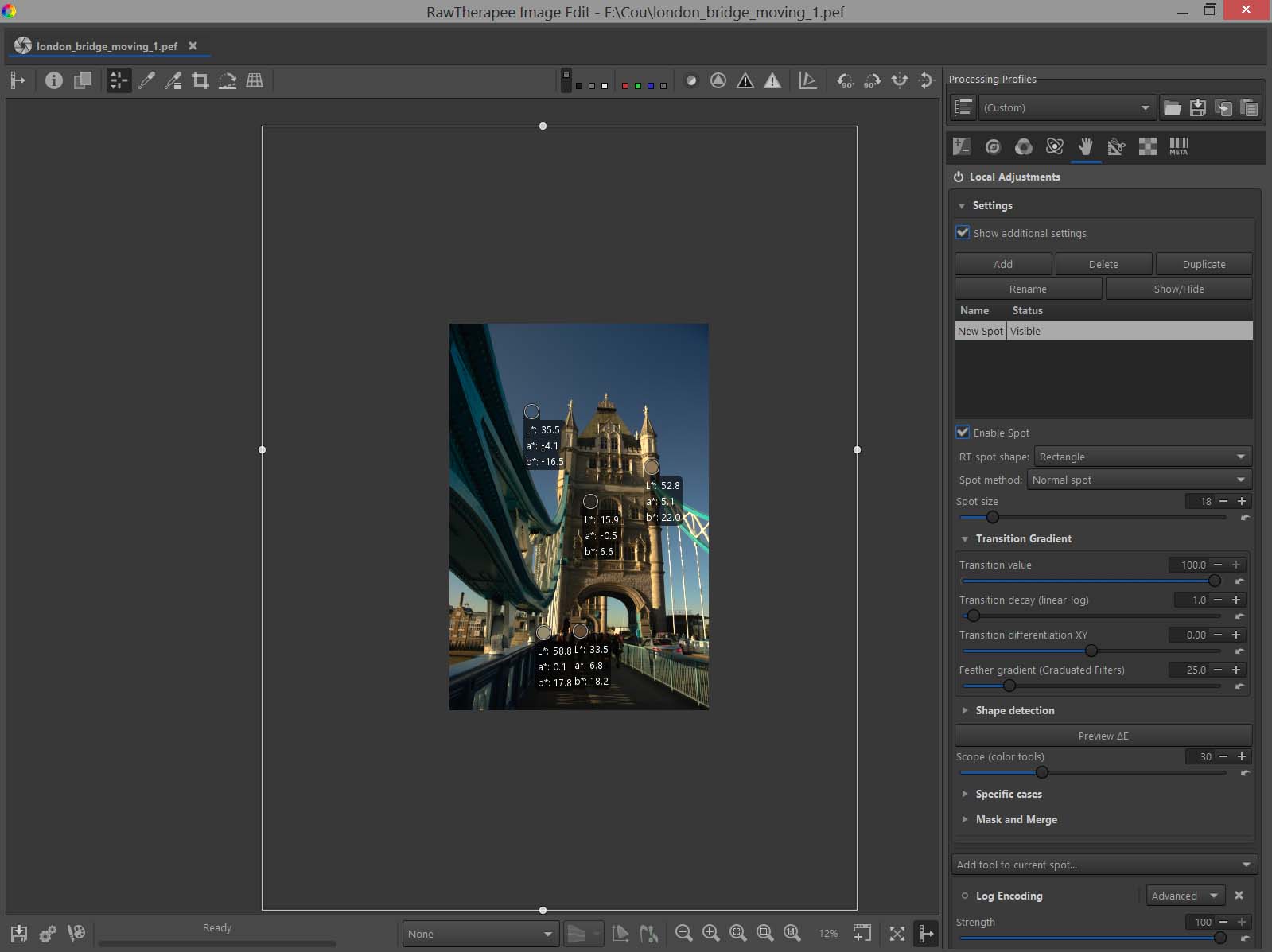
Task: Save the current image icon
Action: click(19, 934)
